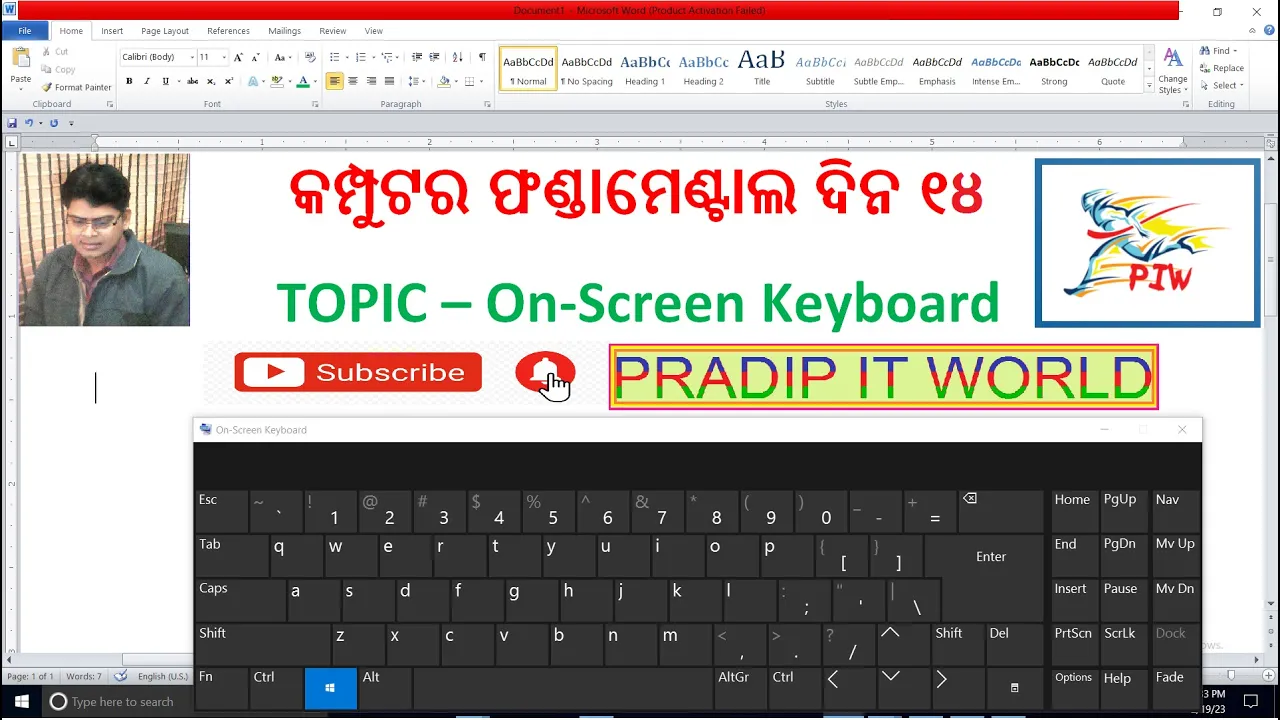Click the Windows Start button
The image size is (1280, 720).
point(21,701)
